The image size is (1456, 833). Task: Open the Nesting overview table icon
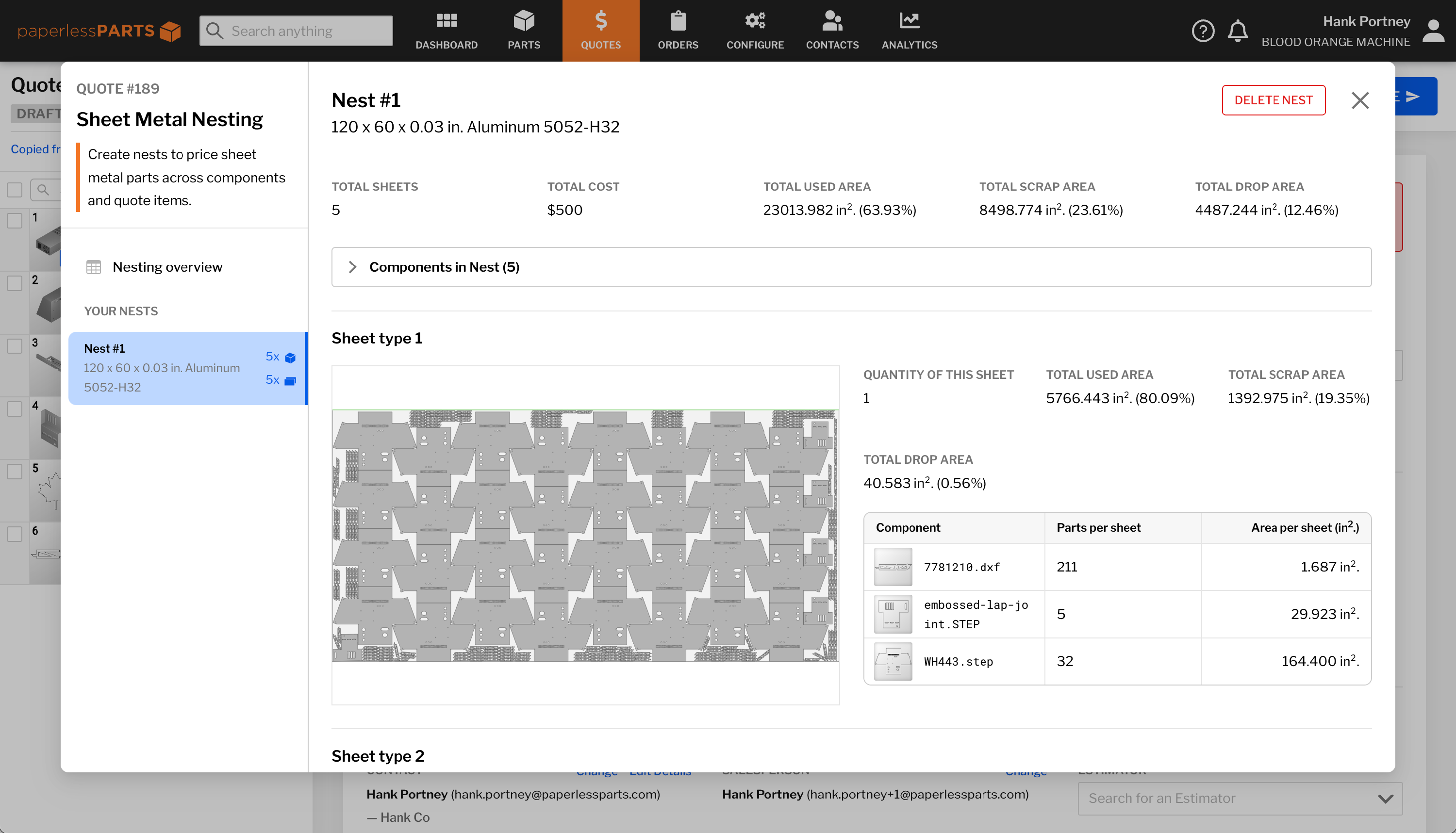[93, 267]
